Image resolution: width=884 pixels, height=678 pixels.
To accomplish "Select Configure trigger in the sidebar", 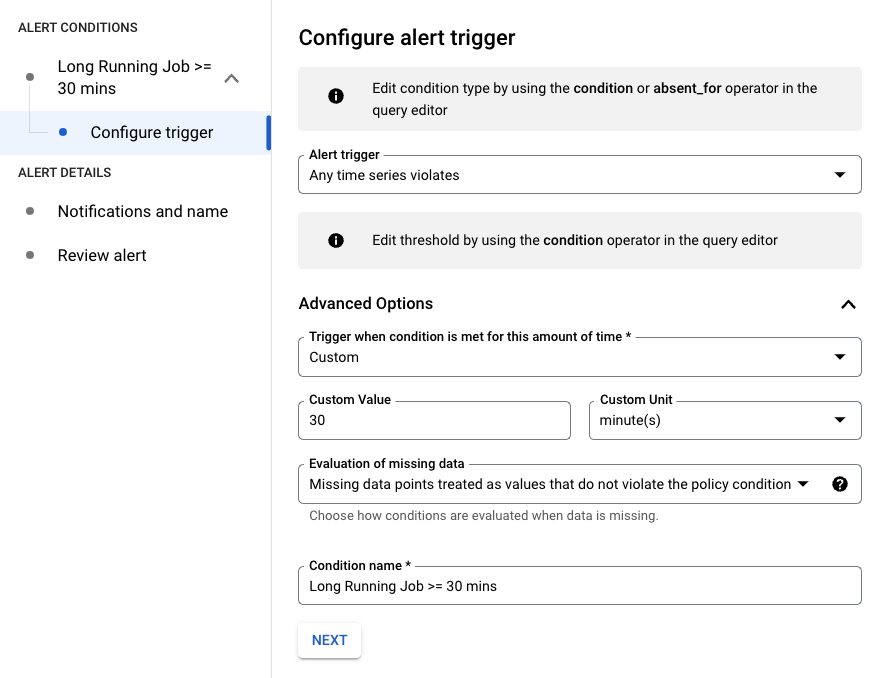I will click(135, 132).
